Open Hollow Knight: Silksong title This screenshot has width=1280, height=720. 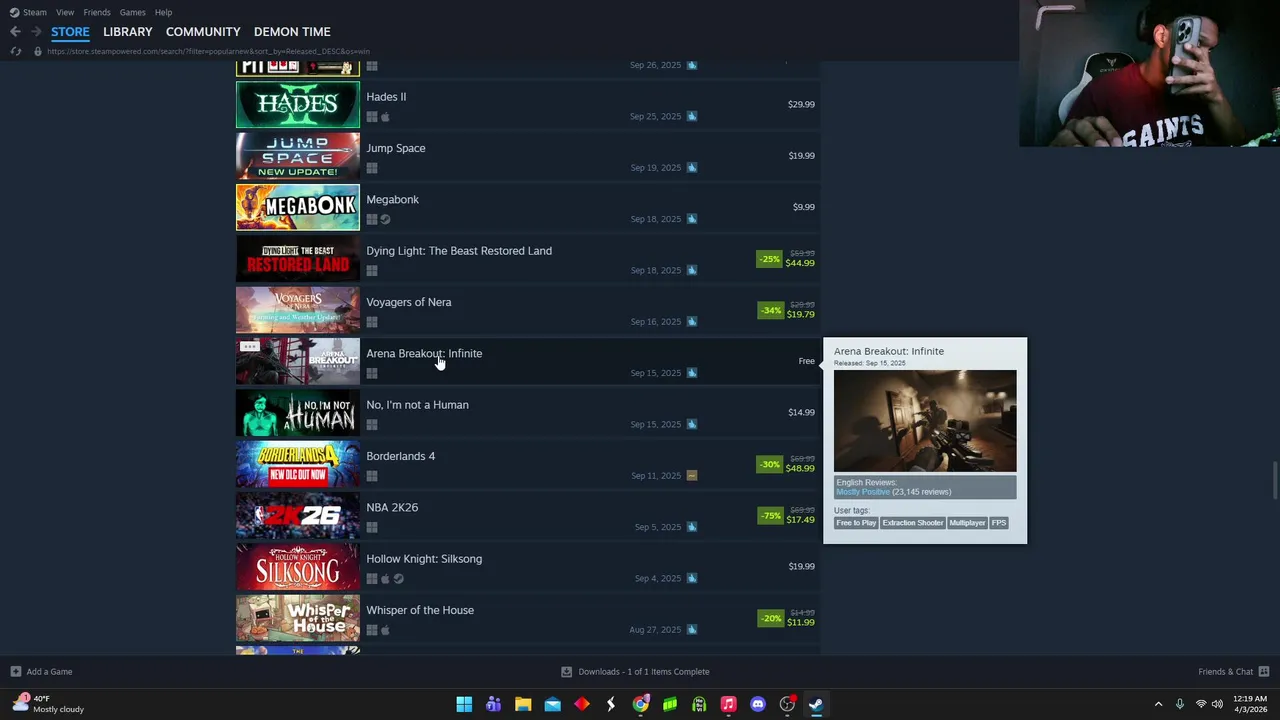click(424, 559)
